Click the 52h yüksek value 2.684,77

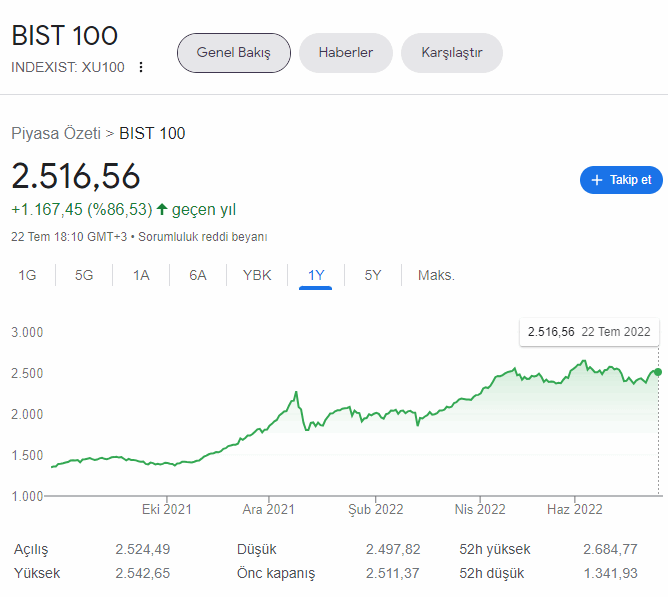[610, 549]
